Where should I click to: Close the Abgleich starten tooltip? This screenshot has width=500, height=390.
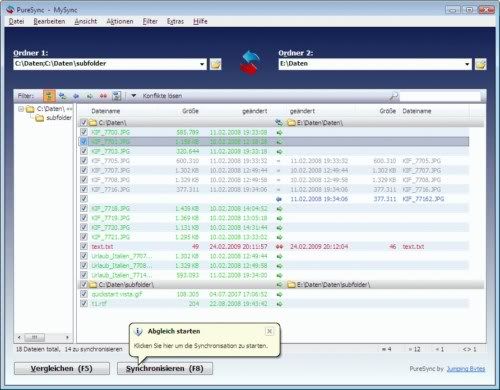[x=269, y=331]
